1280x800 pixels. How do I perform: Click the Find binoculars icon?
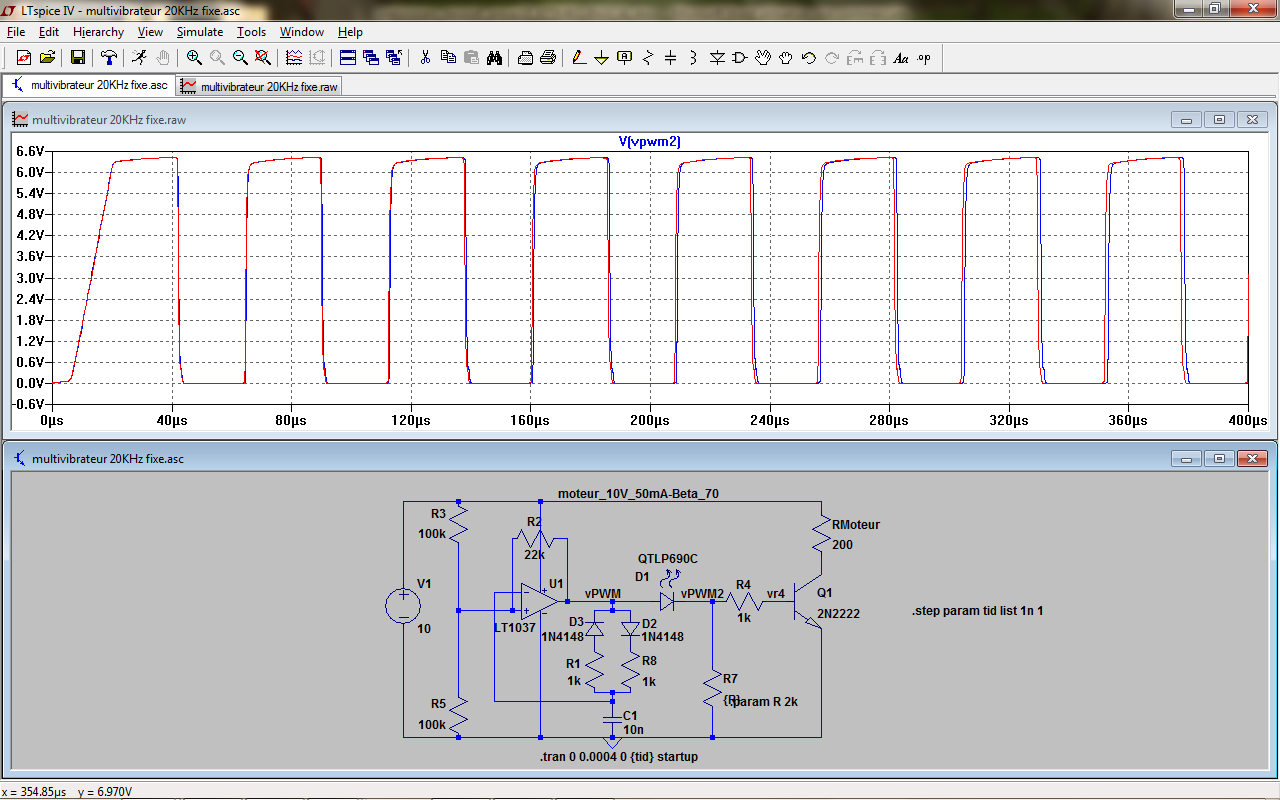click(x=494, y=58)
